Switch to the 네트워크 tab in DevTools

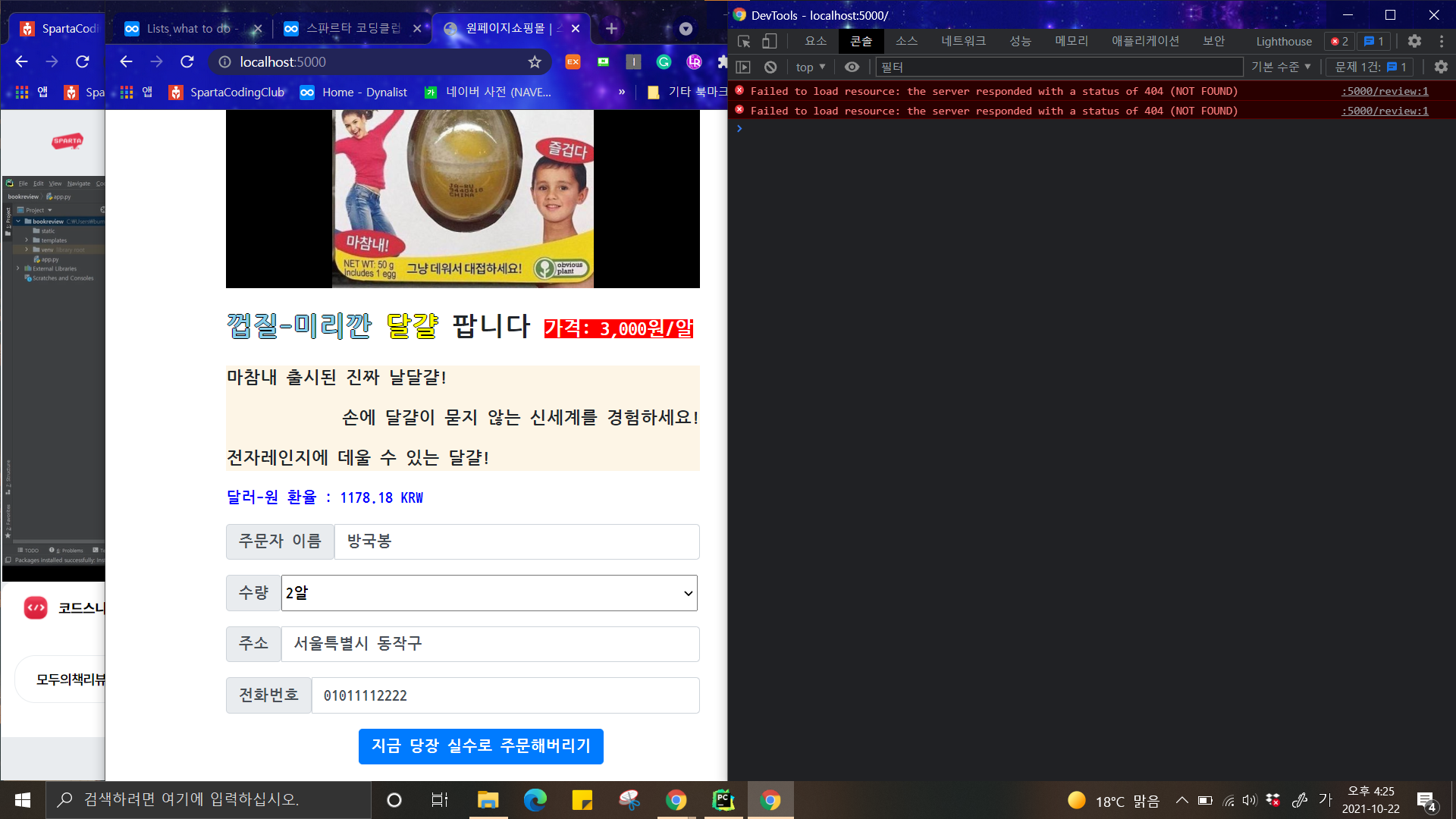[x=963, y=42]
